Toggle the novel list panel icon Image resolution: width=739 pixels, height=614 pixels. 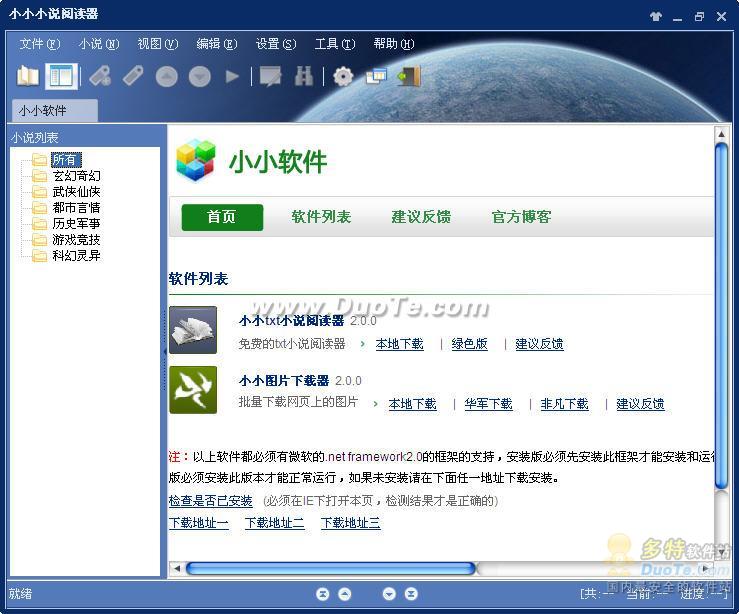pos(61,76)
